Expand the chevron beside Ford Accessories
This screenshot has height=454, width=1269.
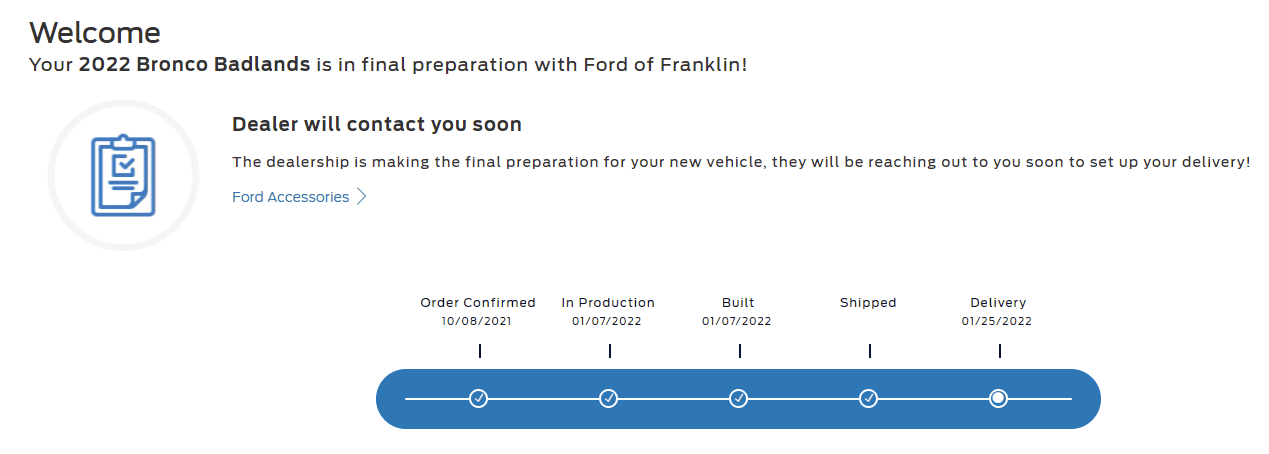point(362,197)
